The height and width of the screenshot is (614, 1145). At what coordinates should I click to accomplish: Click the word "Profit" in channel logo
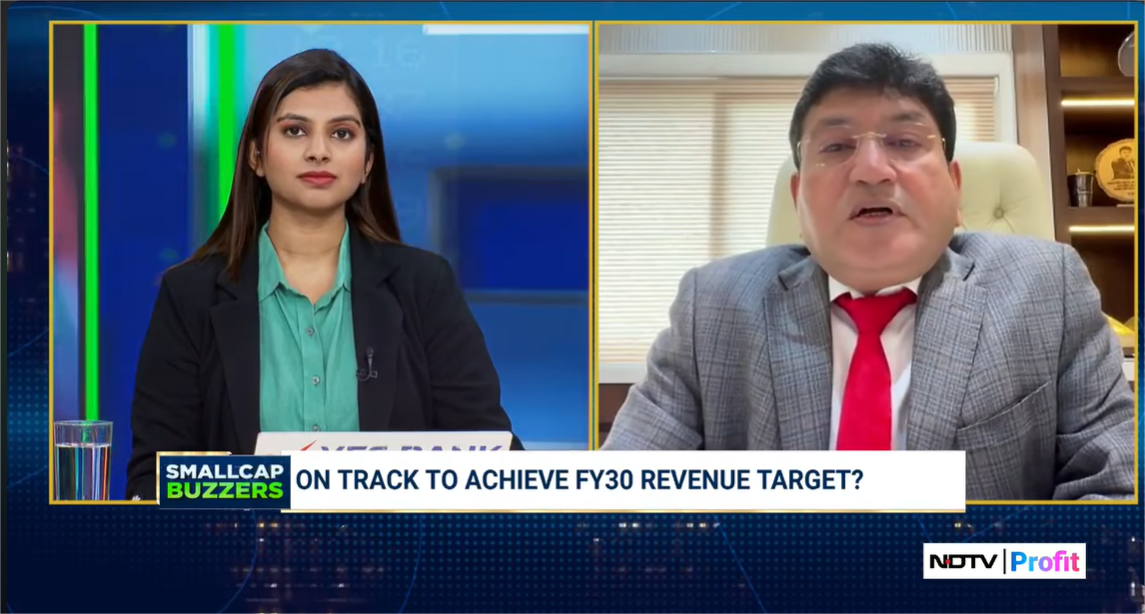click(x=1044, y=561)
